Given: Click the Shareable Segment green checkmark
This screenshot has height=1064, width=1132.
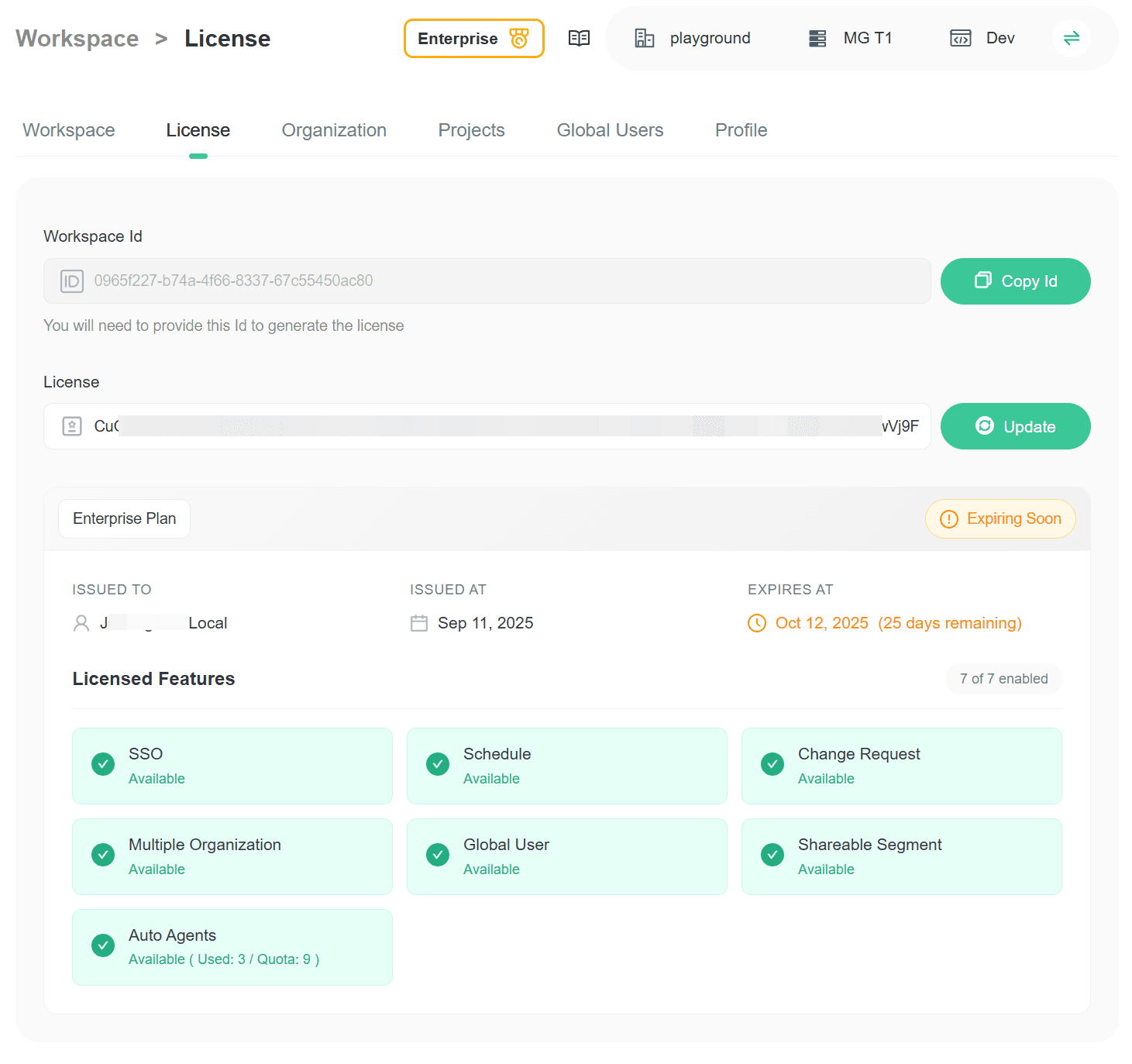Looking at the screenshot, I should [772, 855].
